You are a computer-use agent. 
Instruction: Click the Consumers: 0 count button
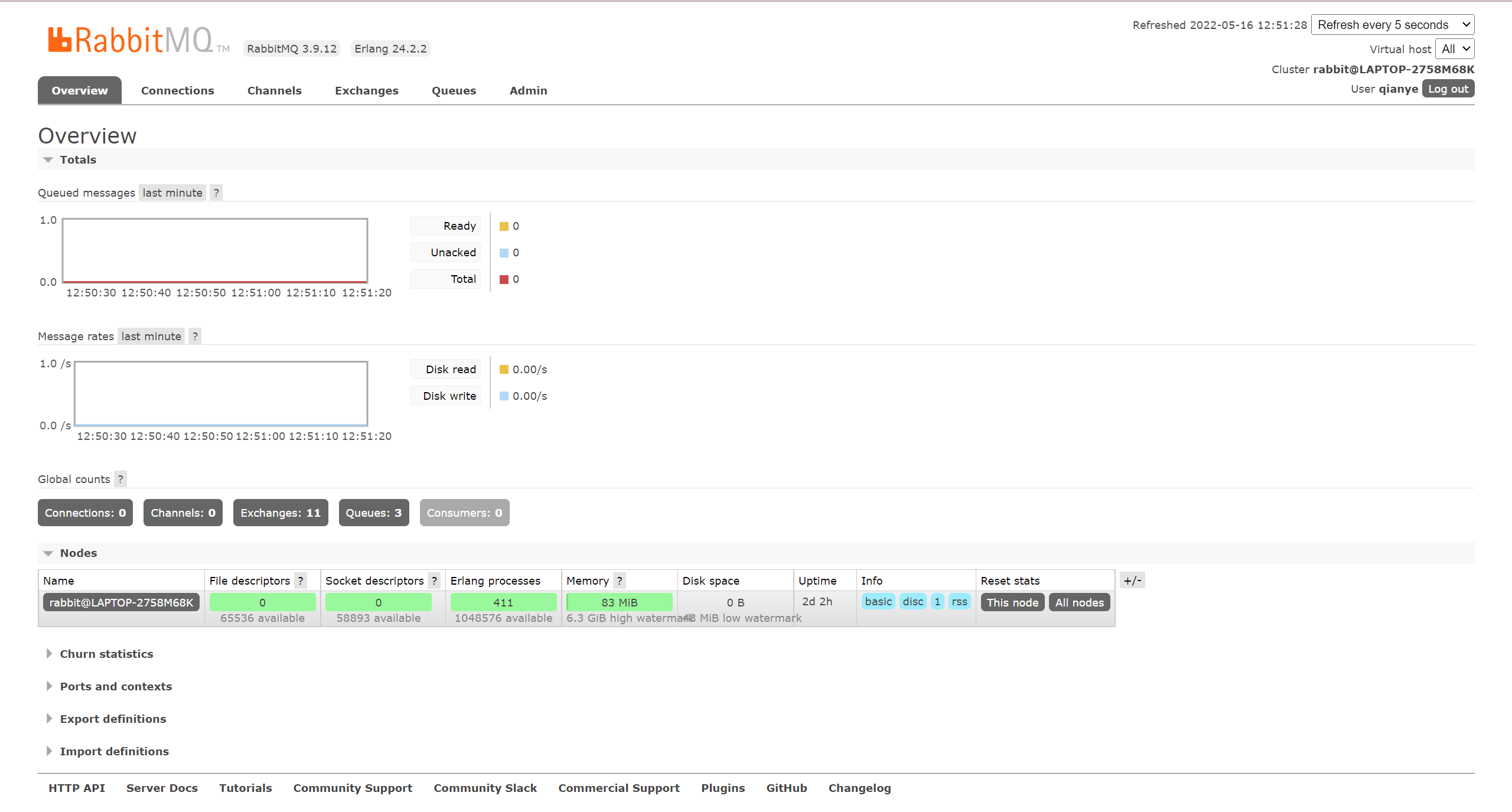pyautogui.click(x=465, y=513)
